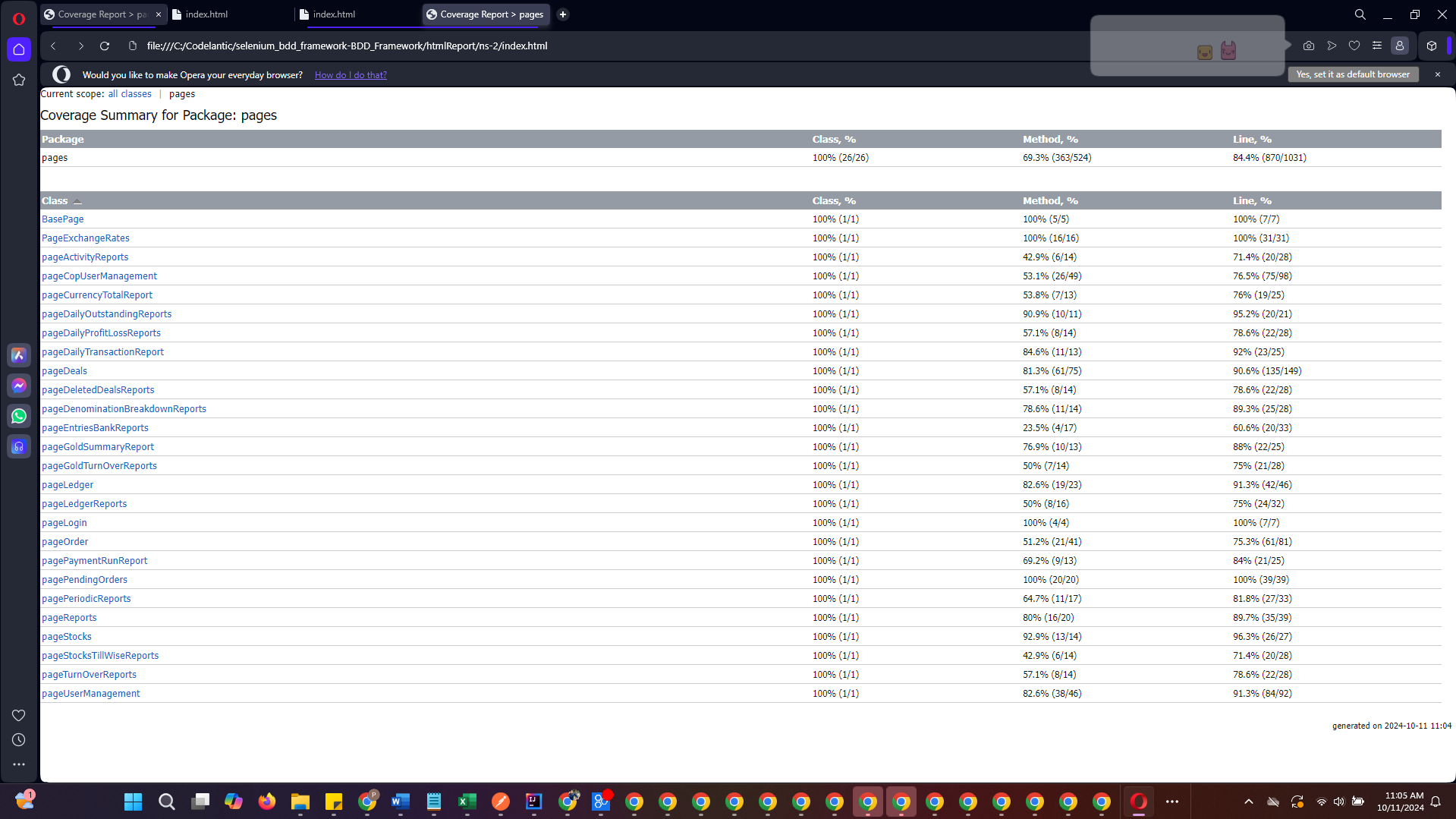Screen dimensions: 1456x819
Task: Open History clock icon in sidebar
Action: pyautogui.click(x=19, y=739)
